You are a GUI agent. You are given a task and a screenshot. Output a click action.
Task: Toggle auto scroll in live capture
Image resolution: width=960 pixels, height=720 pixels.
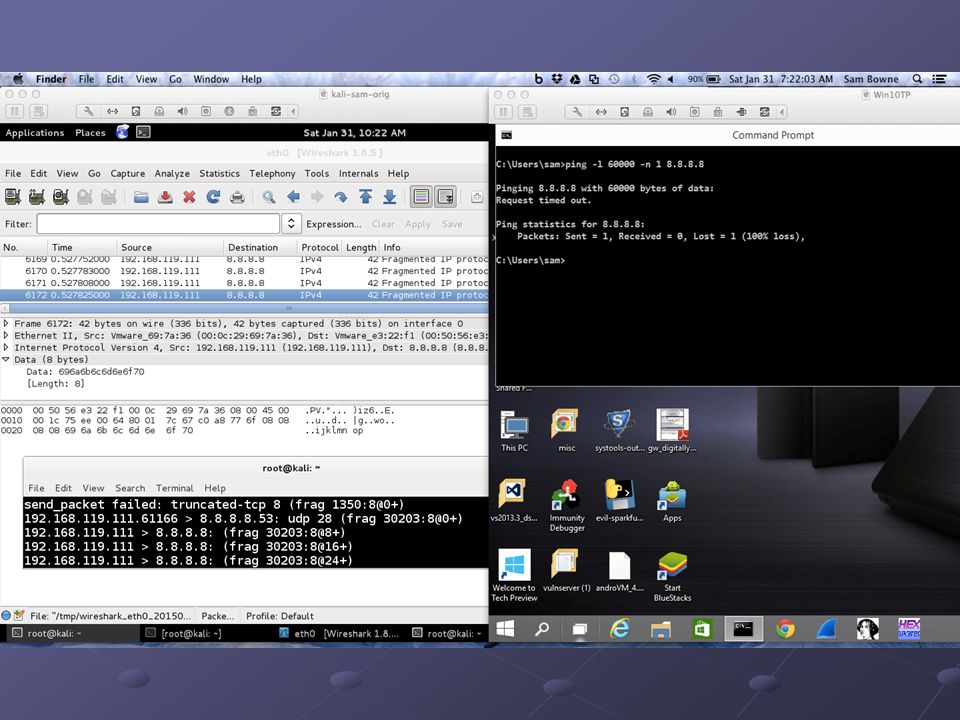[446, 197]
